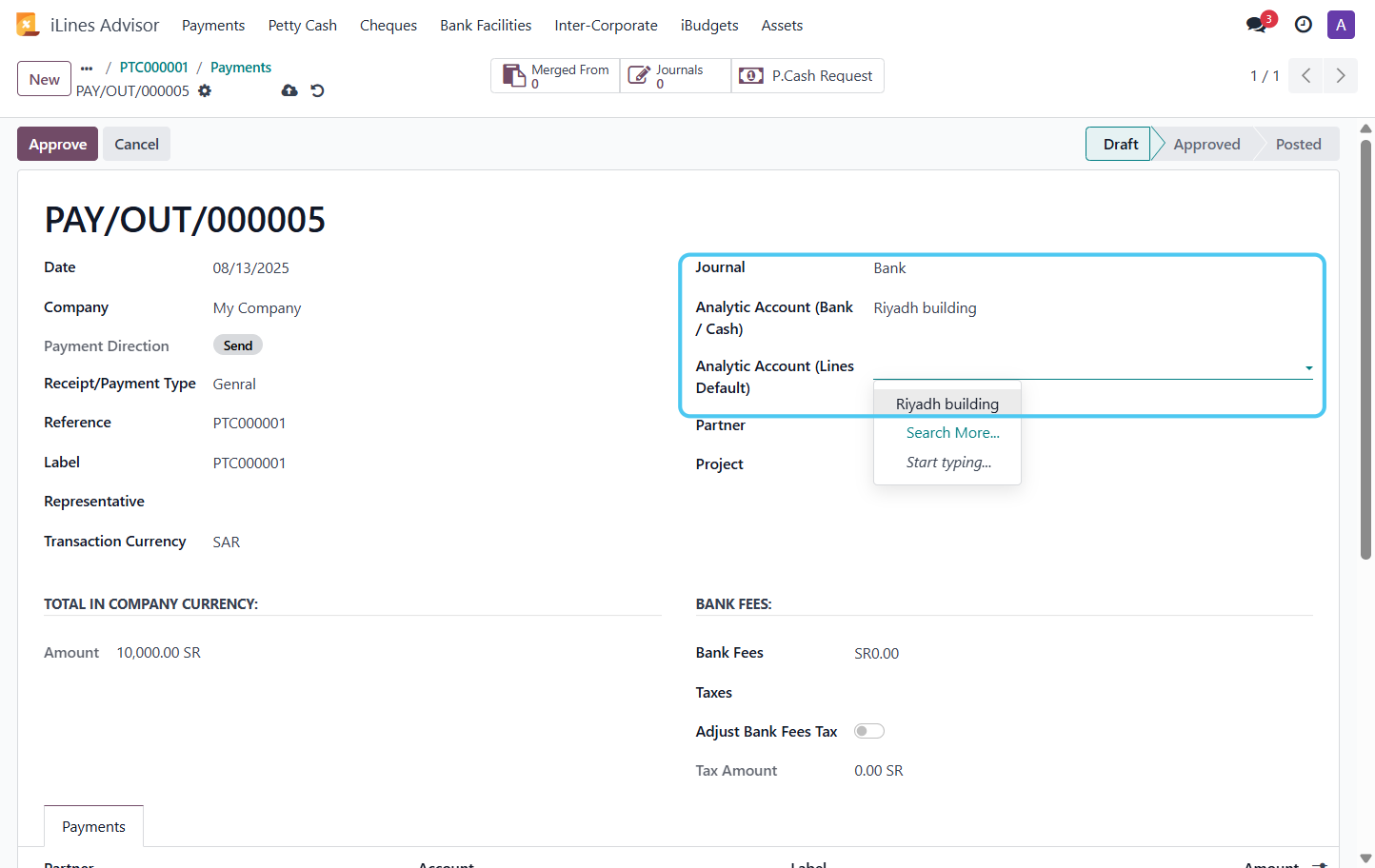
Task: Click the breadcrumb ellipsis icon
Action: (x=87, y=68)
